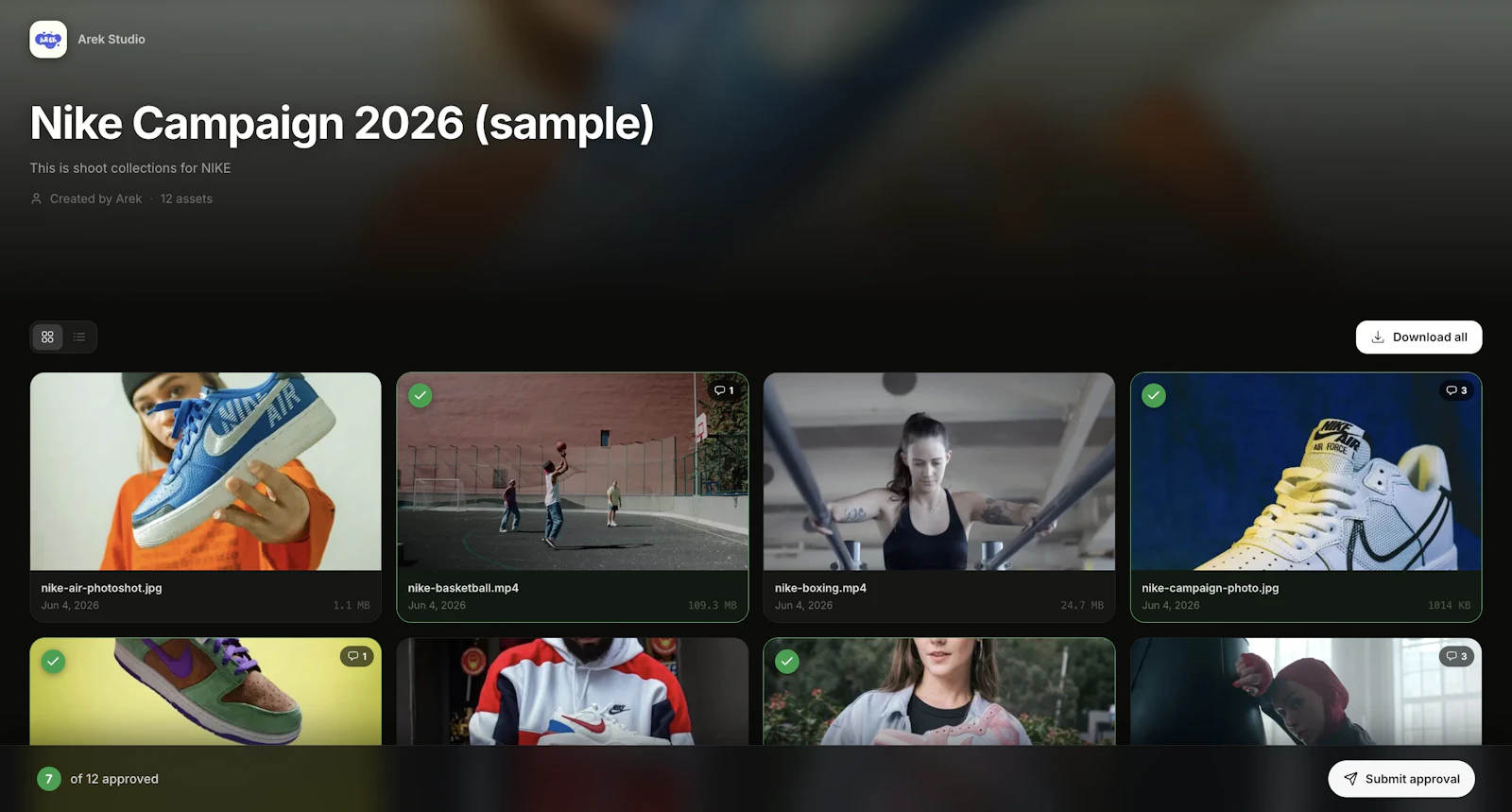Open comments badge on the red beanie boxer card
Image resolution: width=1512 pixels, height=812 pixels.
[1457, 656]
